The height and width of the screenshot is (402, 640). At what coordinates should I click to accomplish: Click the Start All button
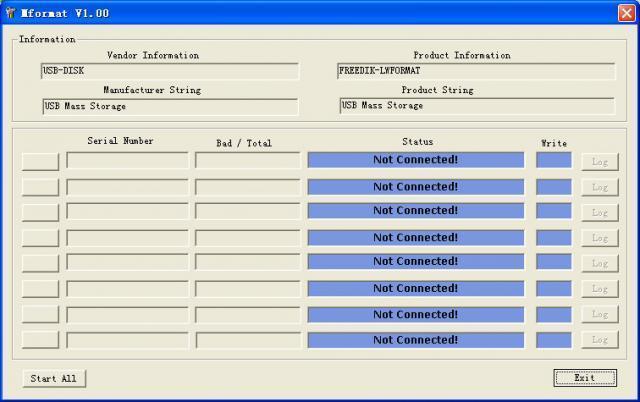point(54,378)
